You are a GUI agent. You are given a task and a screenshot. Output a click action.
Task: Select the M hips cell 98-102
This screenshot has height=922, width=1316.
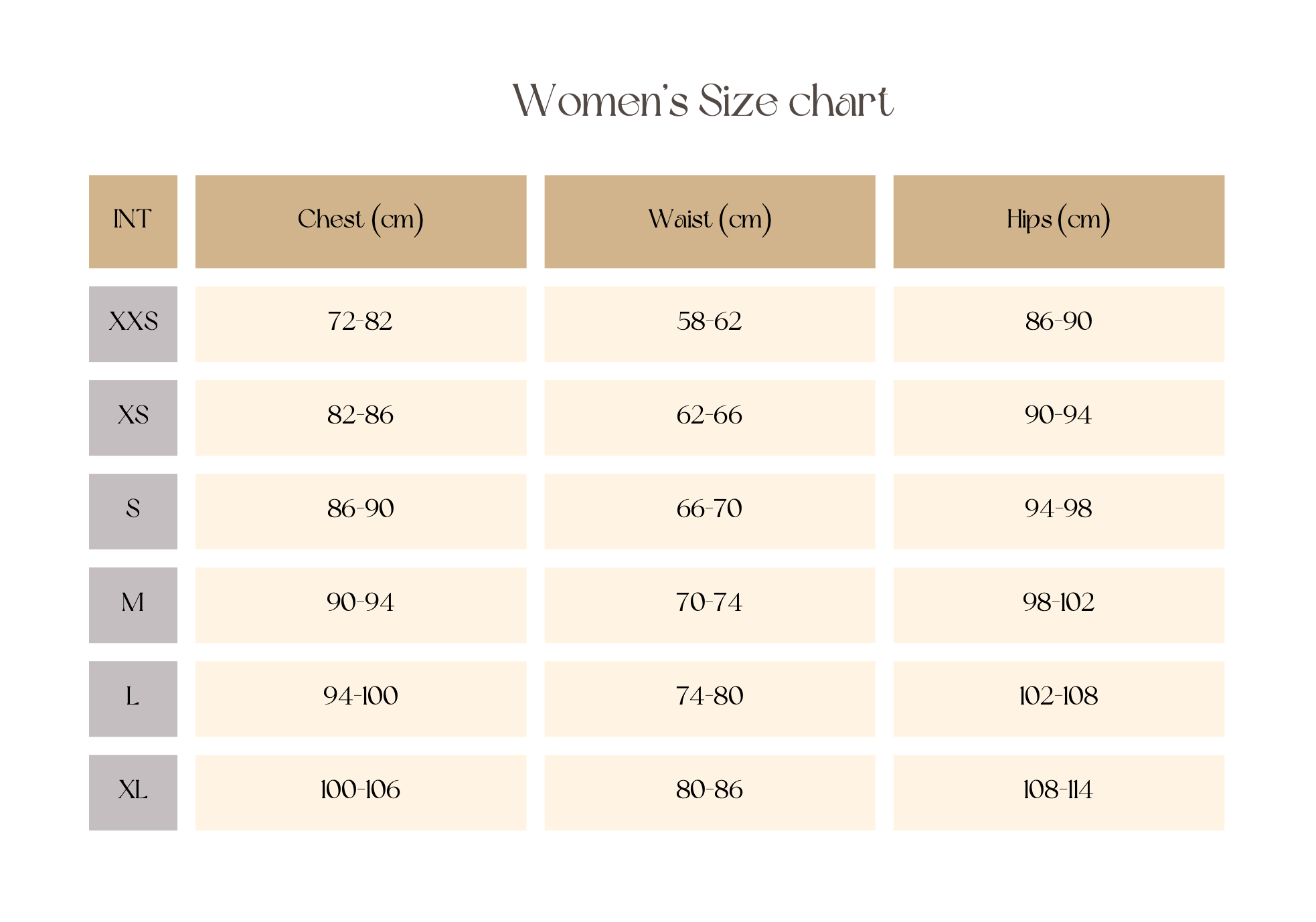tap(1058, 604)
